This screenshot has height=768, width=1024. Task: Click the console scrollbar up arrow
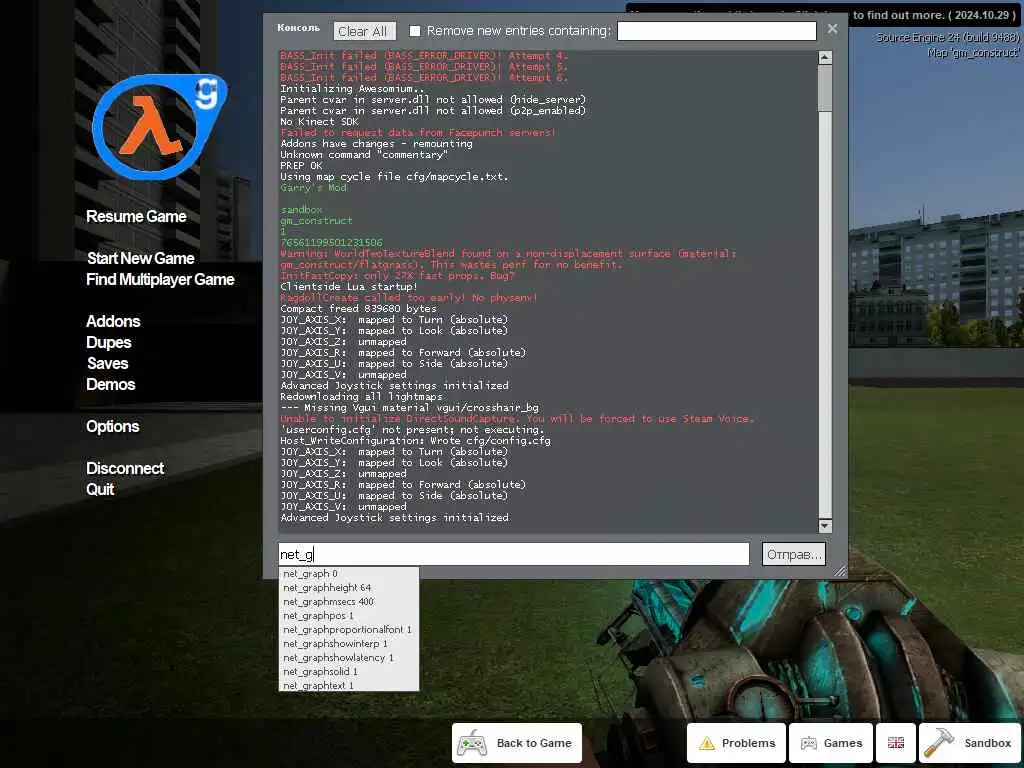click(x=825, y=57)
